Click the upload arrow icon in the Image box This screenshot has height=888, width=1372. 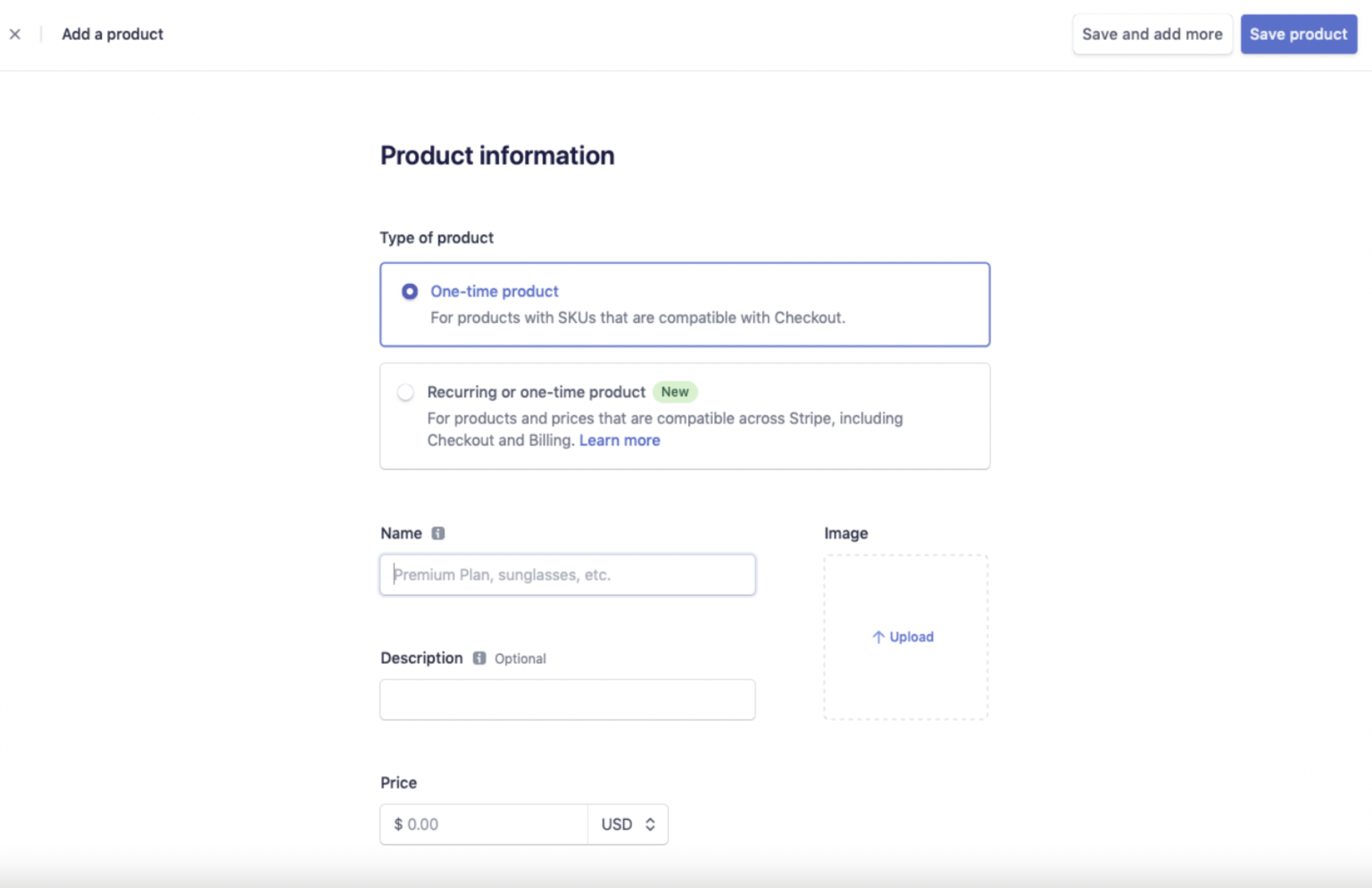click(878, 636)
